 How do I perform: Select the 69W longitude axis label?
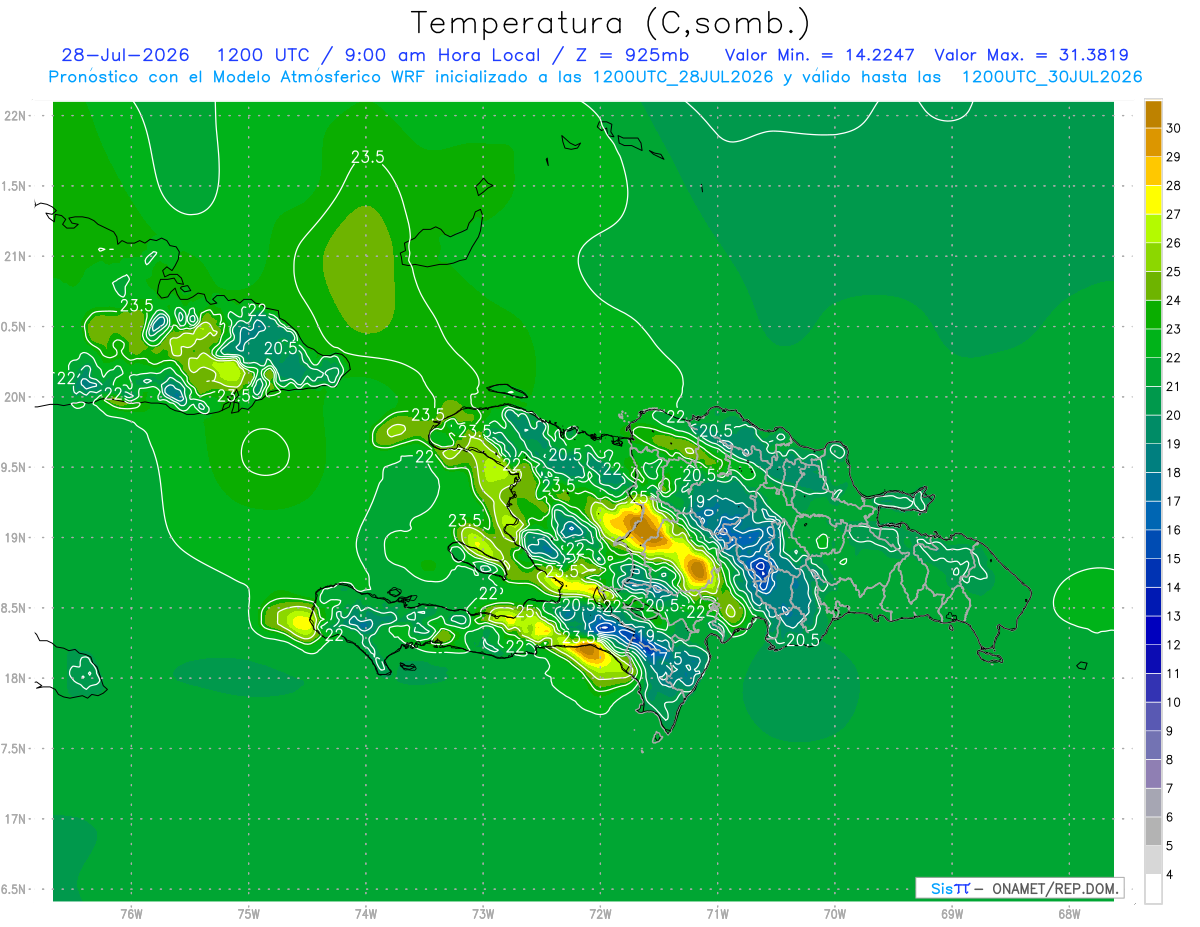coord(952,914)
